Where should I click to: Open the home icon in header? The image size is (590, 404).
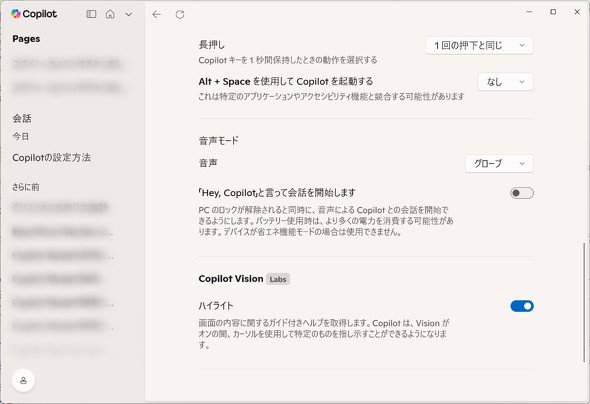tap(110, 14)
